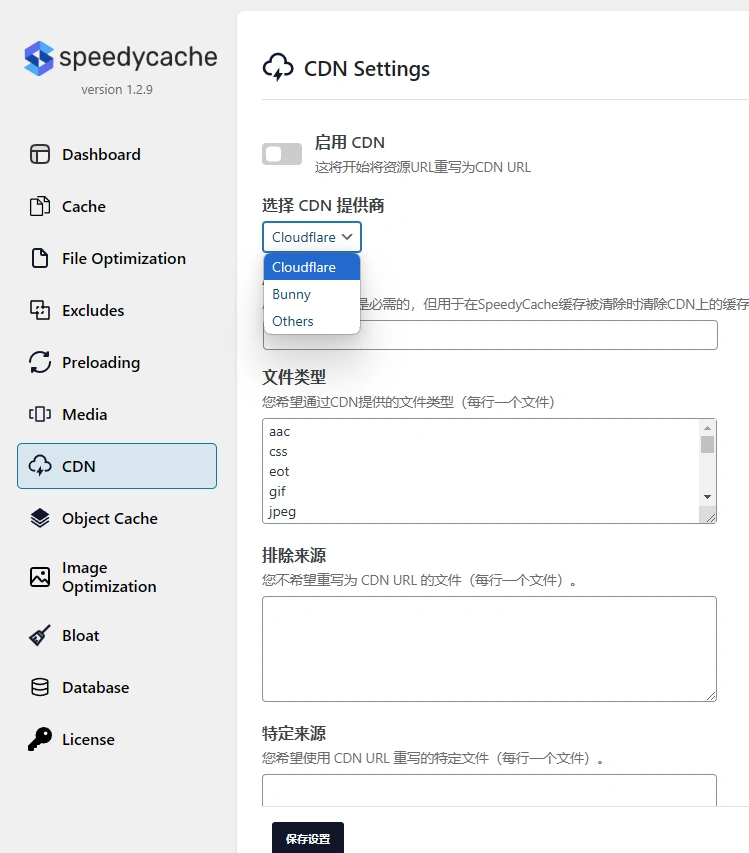Click the 'eot' entry in file types
749x853 pixels.
279,471
